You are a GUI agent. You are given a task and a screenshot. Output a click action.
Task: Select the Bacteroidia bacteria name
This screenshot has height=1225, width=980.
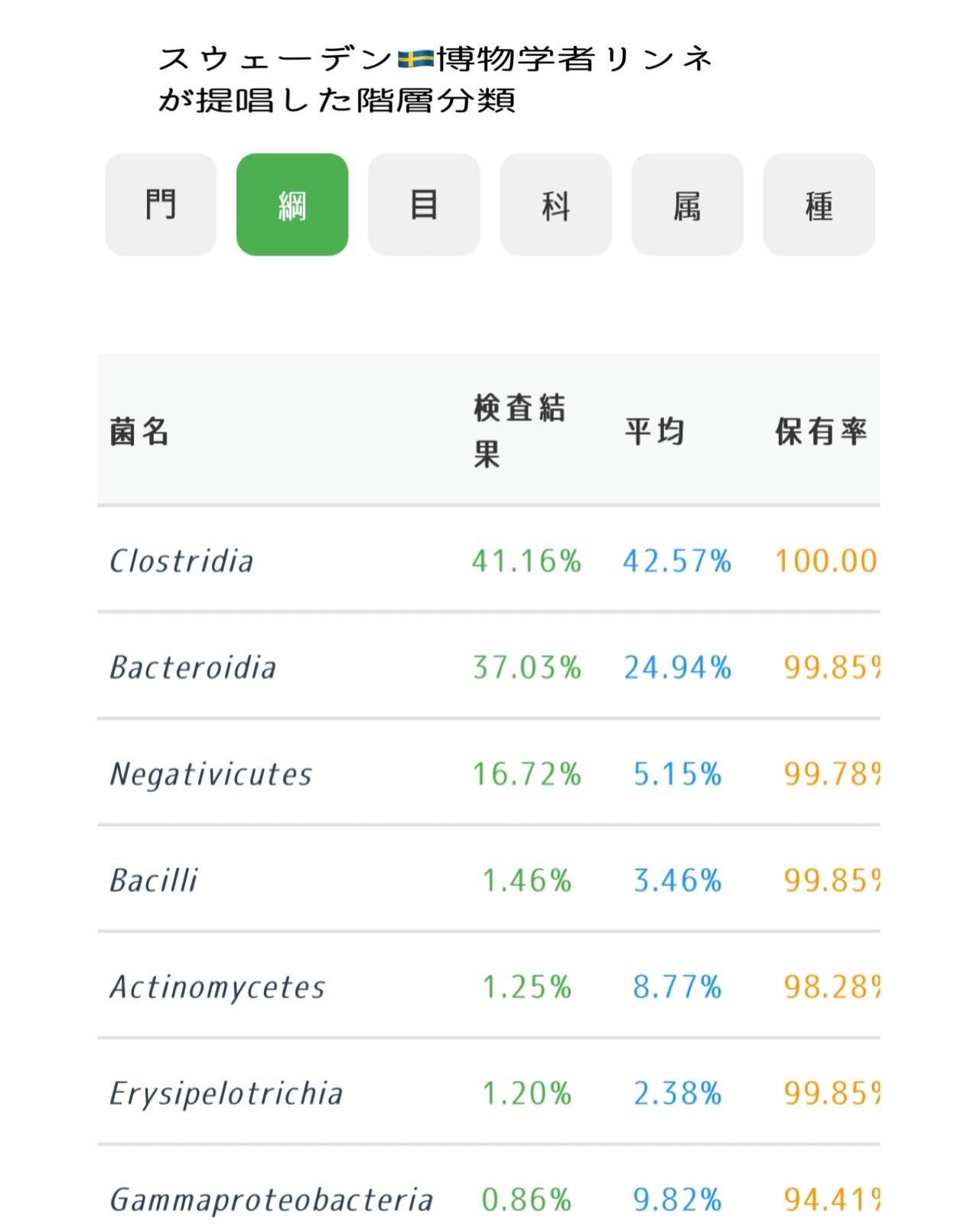click(193, 667)
